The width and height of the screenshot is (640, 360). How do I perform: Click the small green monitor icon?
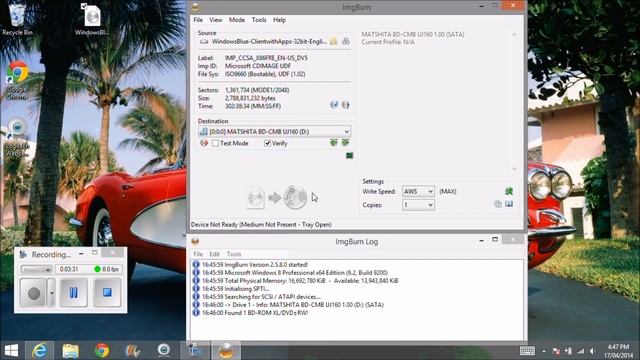tap(349, 156)
